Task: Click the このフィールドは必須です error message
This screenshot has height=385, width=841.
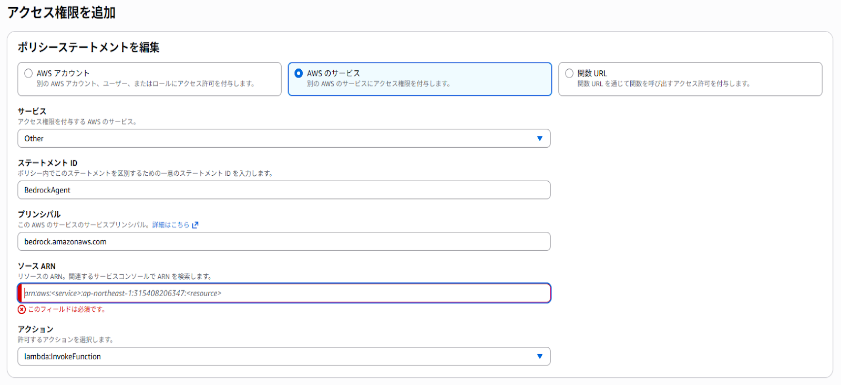Action: click(66, 309)
